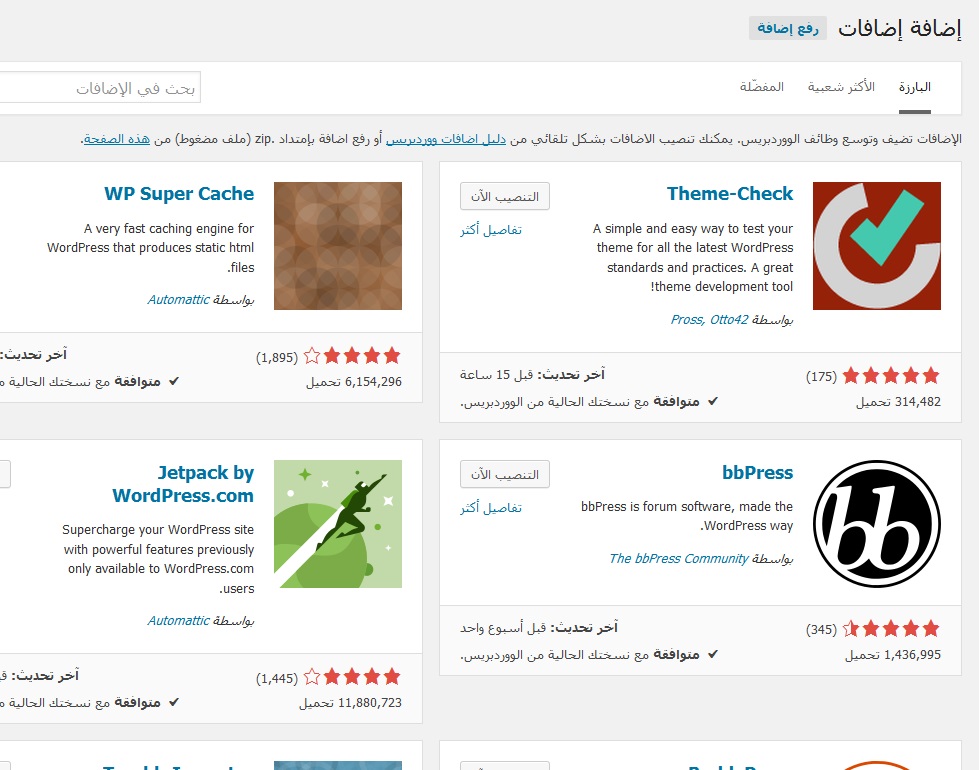Click the (345) rating count
The width and height of the screenshot is (979, 770).
tap(821, 629)
